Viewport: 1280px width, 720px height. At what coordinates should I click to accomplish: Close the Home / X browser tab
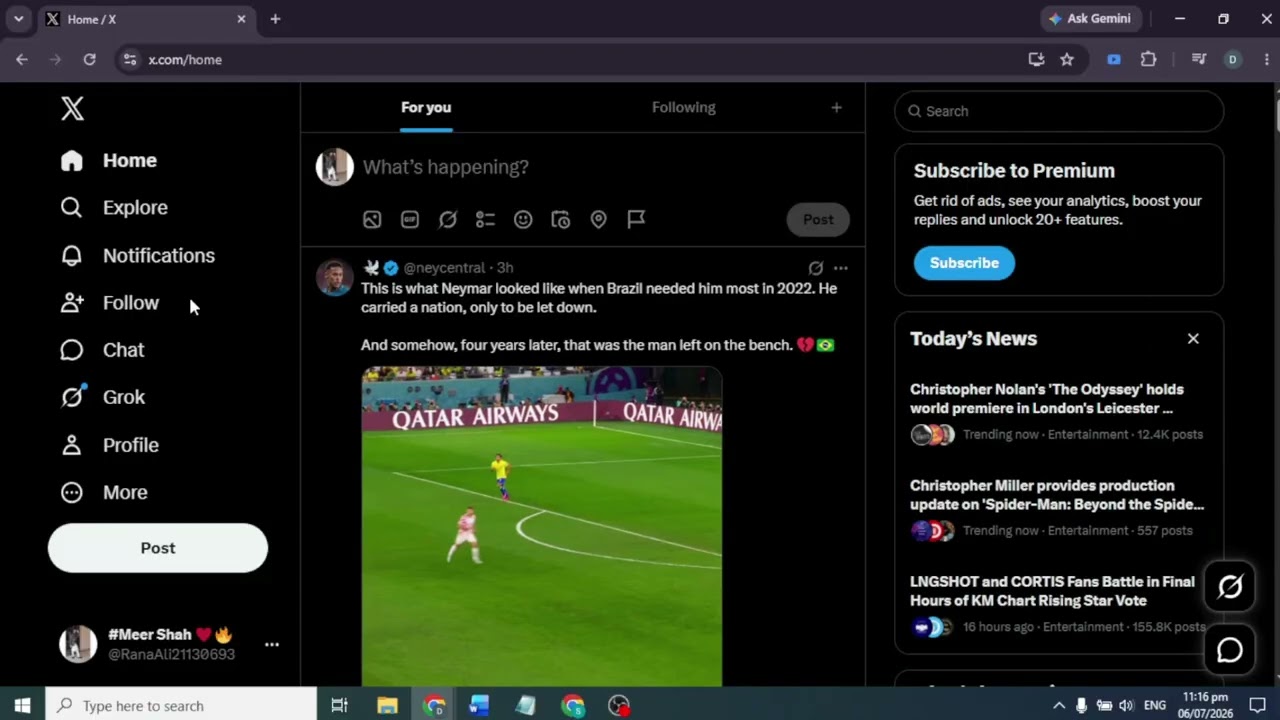click(241, 19)
